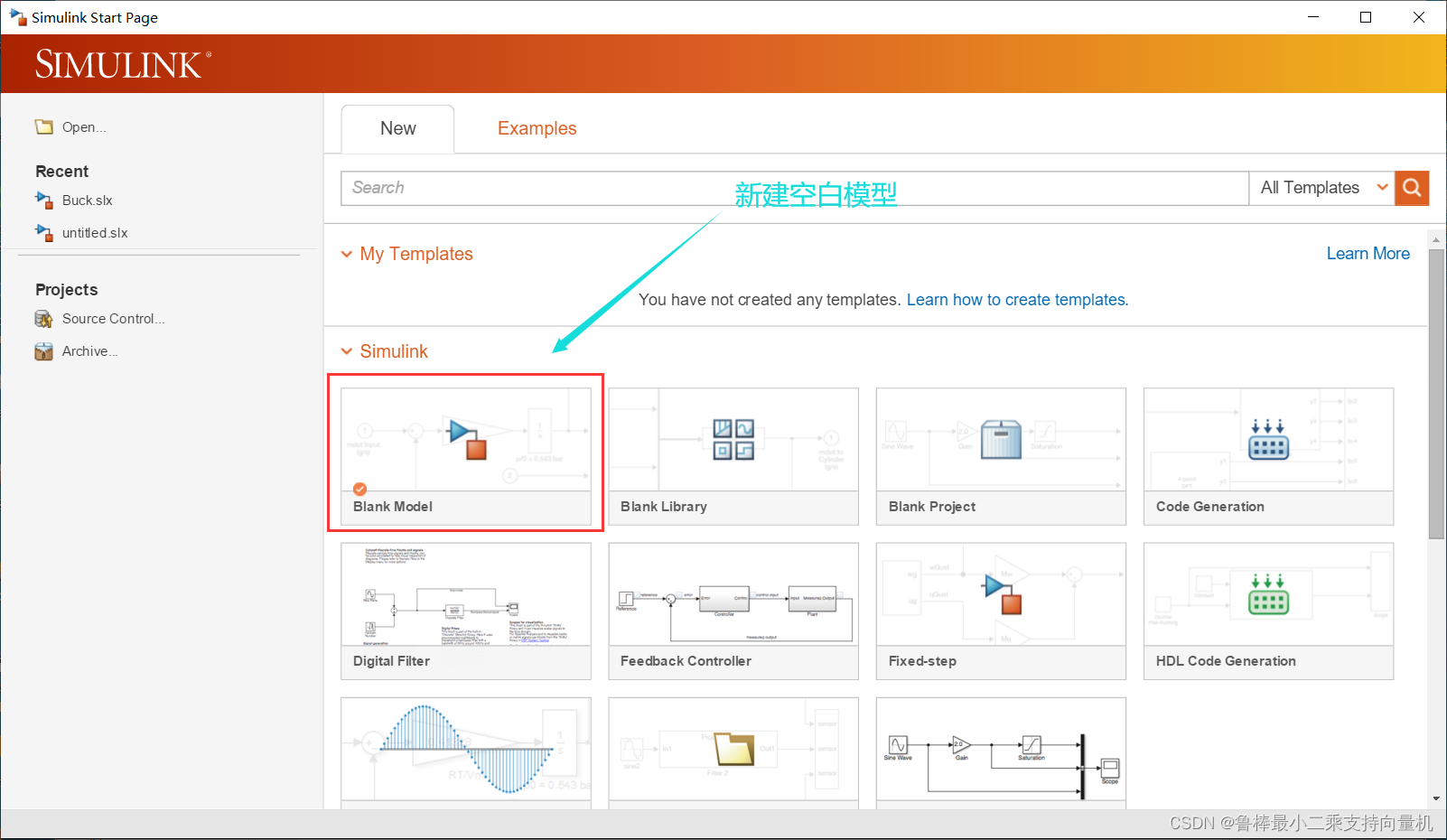Image resolution: width=1447 pixels, height=840 pixels.
Task: Select the sine wave signal template thumbnail
Action: pos(466,752)
